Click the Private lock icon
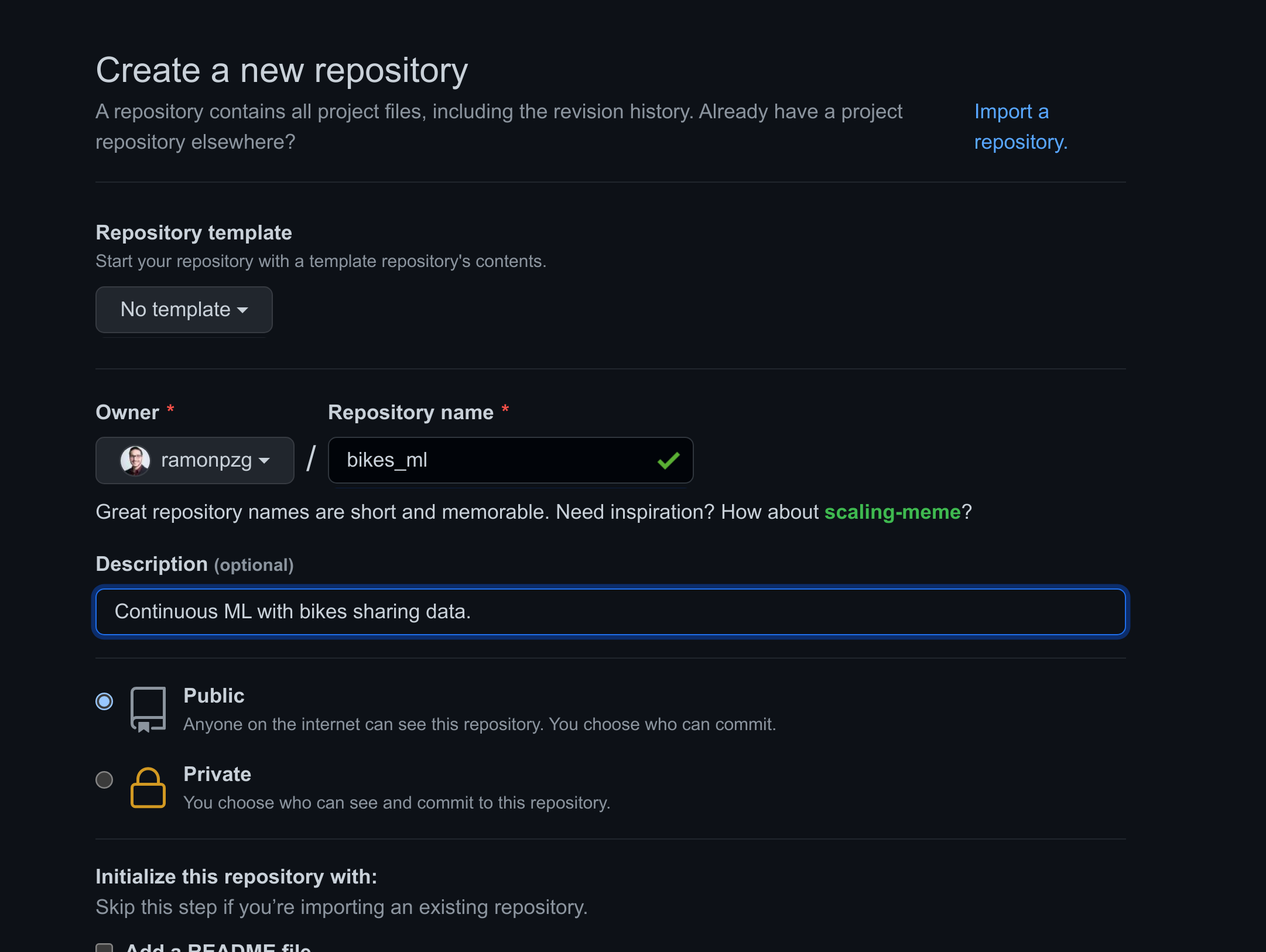1266x952 pixels. click(x=148, y=788)
